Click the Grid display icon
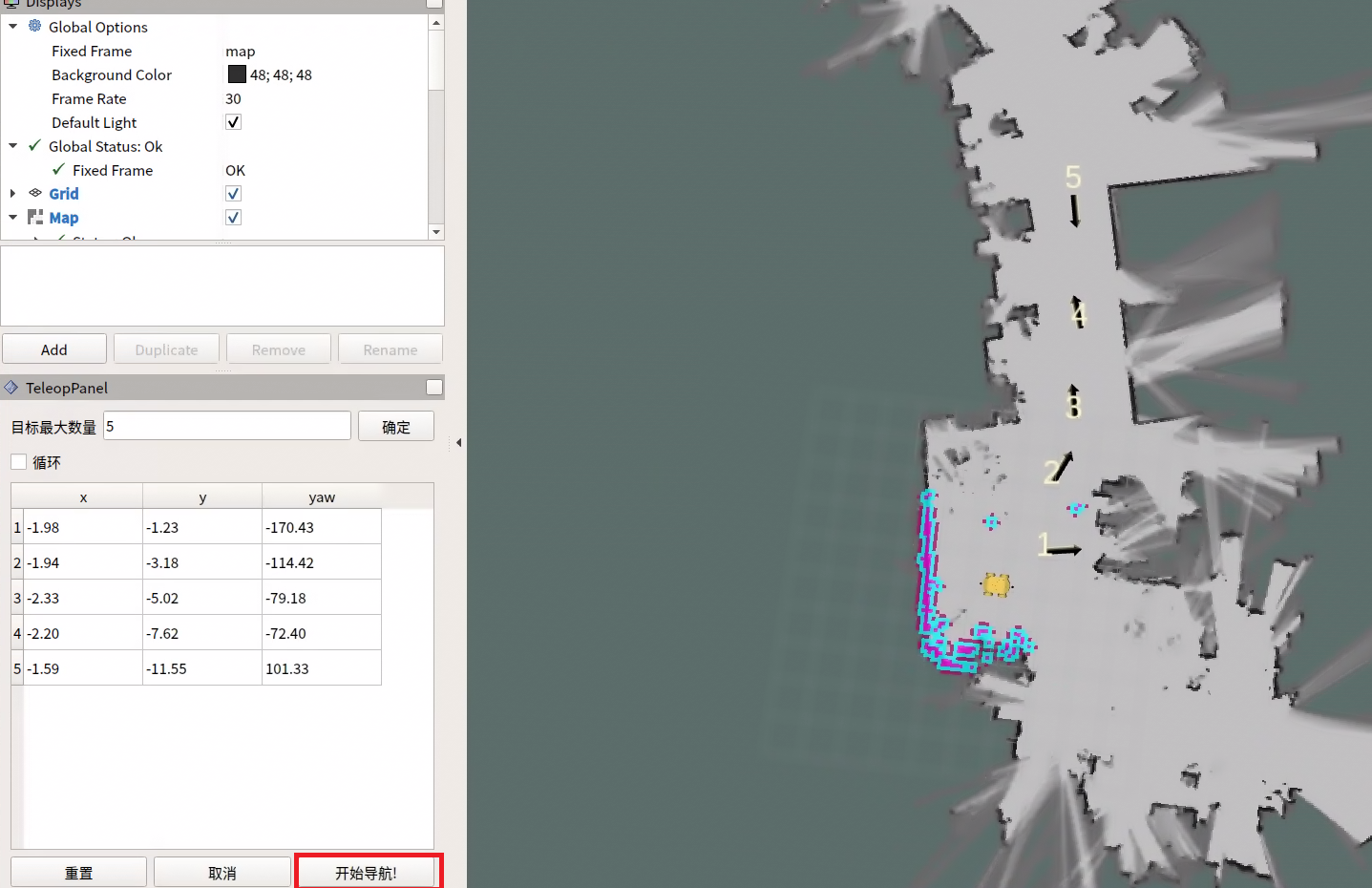The width and height of the screenshot is (1372, 888). (35, 194)
